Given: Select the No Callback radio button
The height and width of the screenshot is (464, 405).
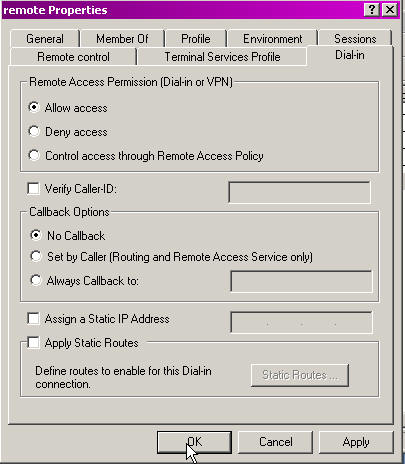Looking at the screenshot, I should point(36,235).
